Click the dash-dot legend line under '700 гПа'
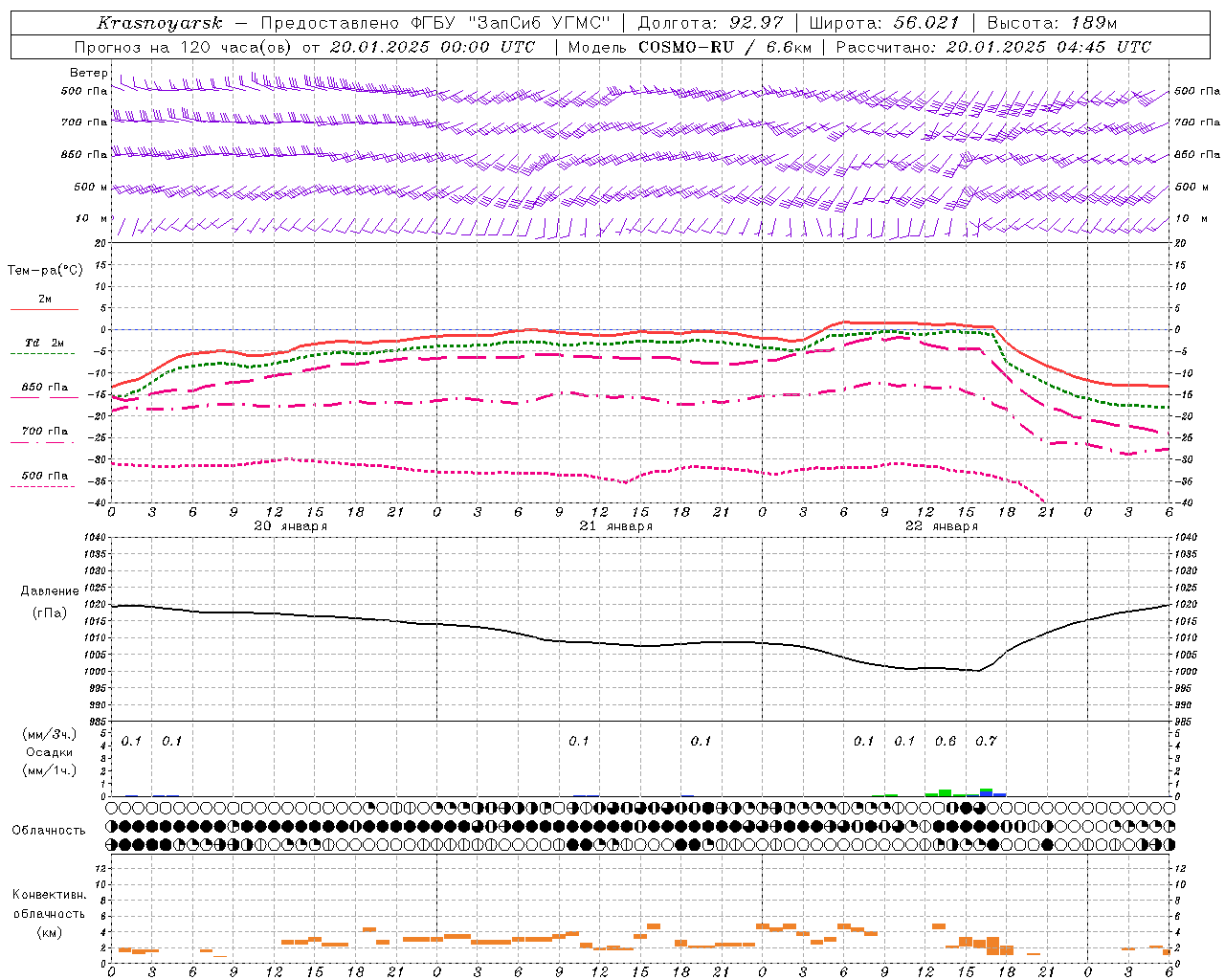This screenshot has height=980, width=1225. (x=42, y=442)
